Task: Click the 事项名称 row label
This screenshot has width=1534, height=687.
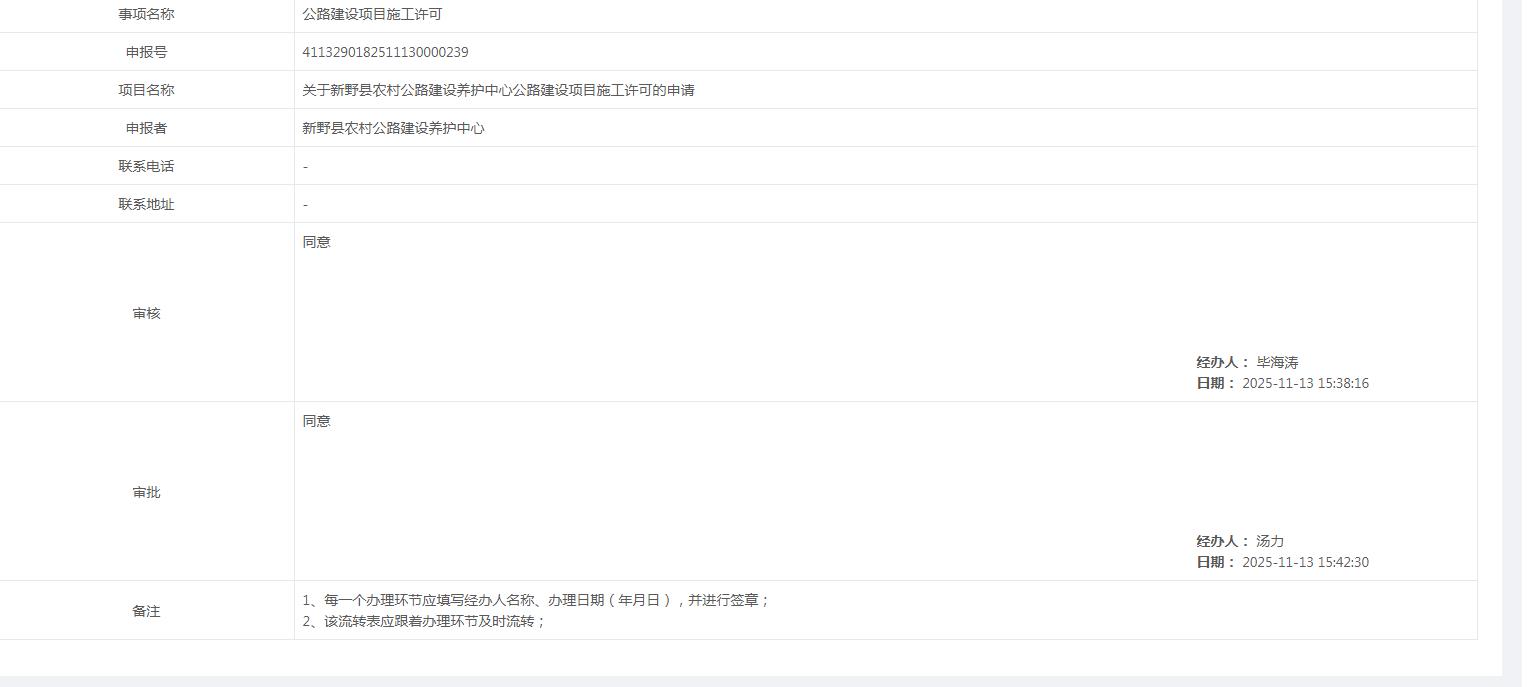Action: (x=145, y=14)
